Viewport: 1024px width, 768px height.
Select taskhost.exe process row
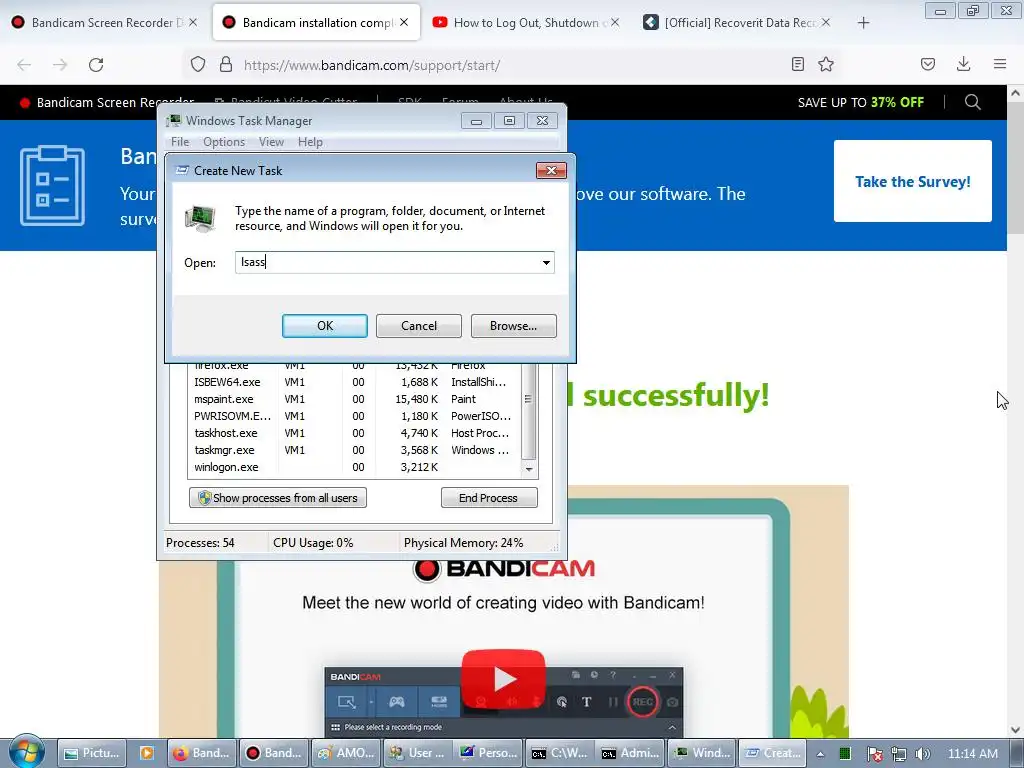click(353, 433)
